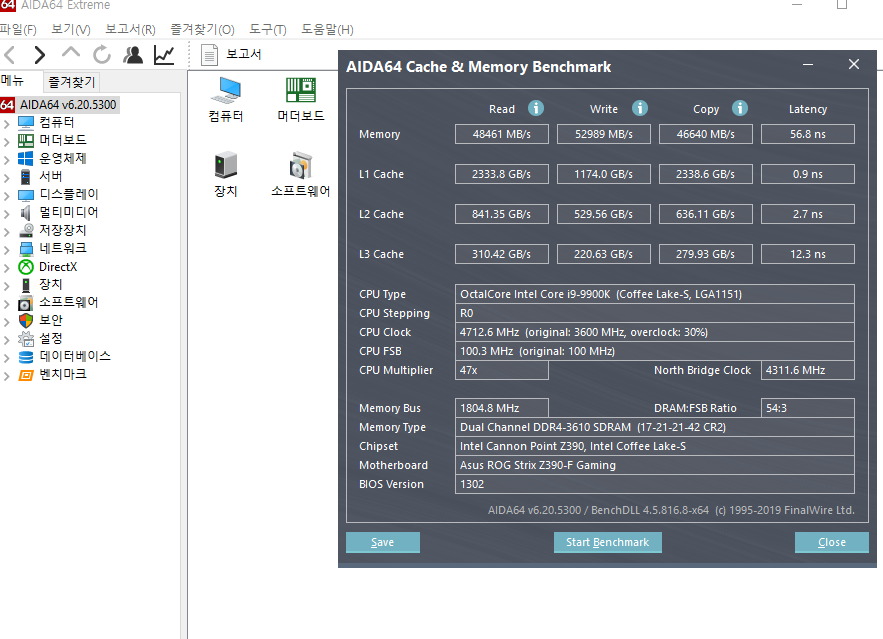
Task: Click the North Bridge Clock 4311.6 MHz value
Action: click(808, 370)
